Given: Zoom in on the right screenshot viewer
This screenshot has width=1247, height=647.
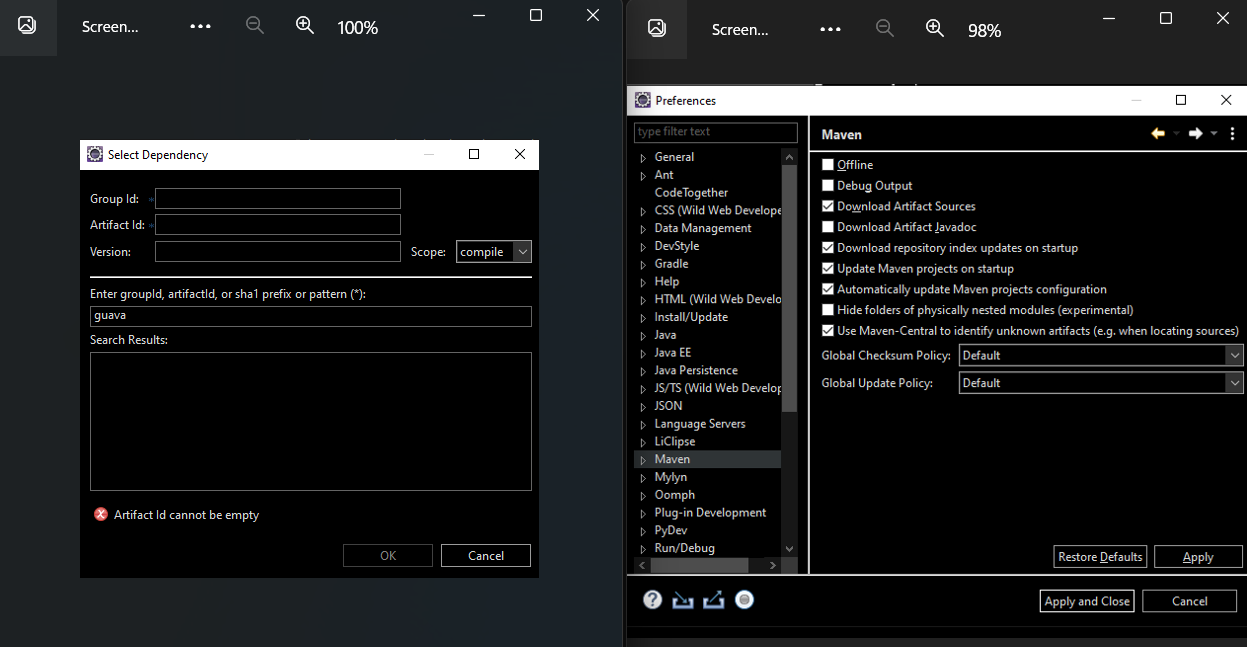Looking at the screenshot, I should pos(935,28).
